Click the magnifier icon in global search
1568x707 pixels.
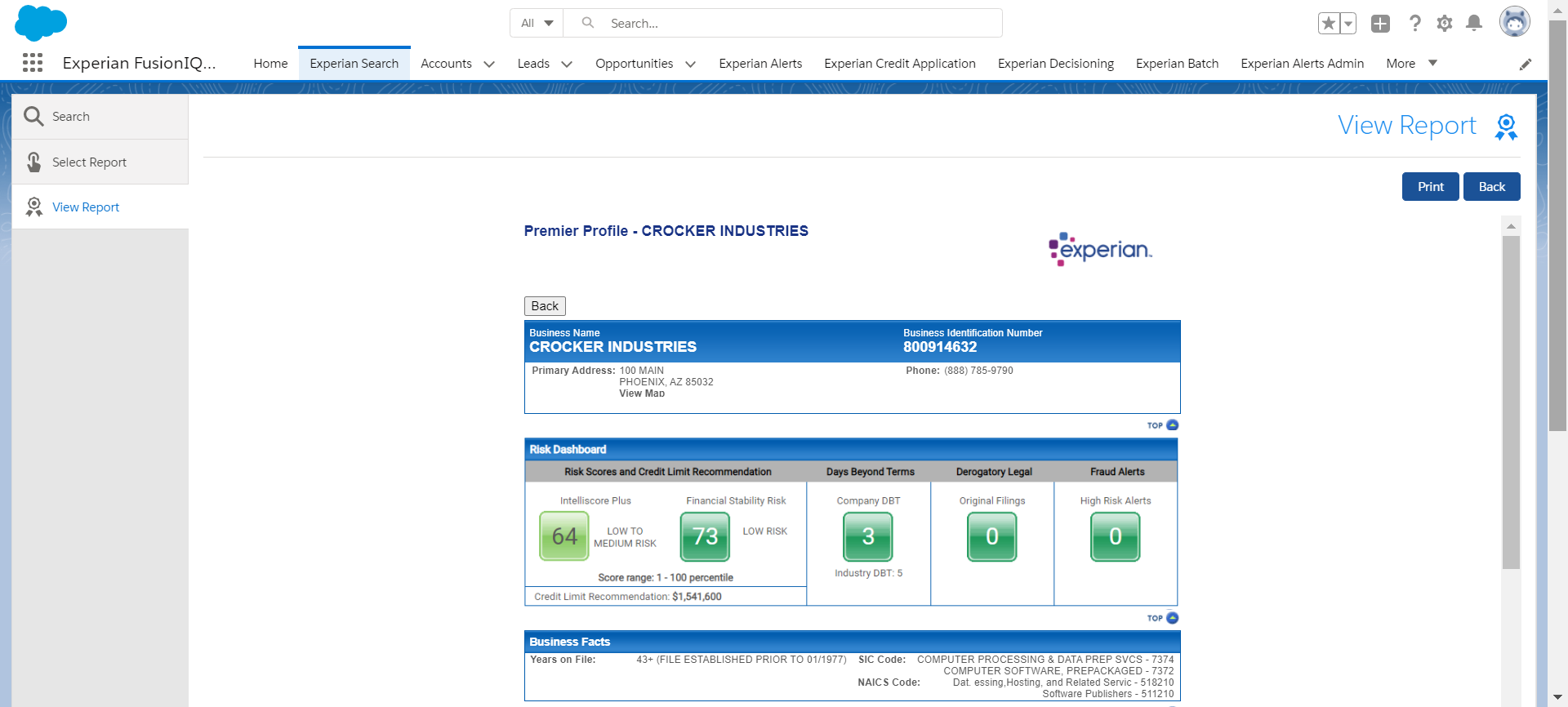click(587, 23)
